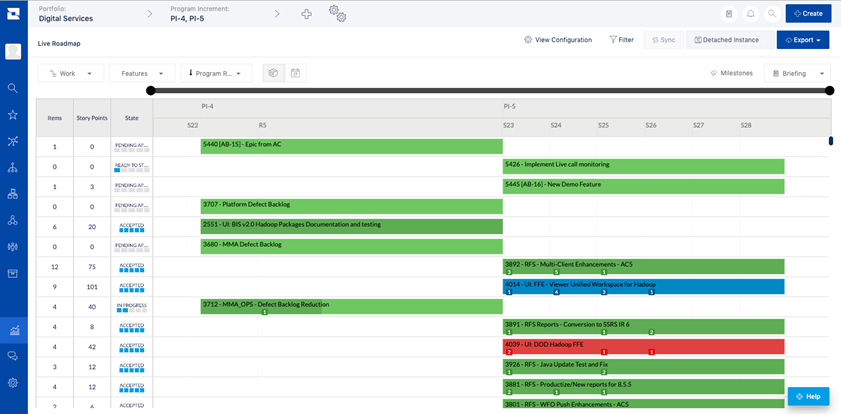Click the Export button
841x414 pixels.
[x=803, y=40]
